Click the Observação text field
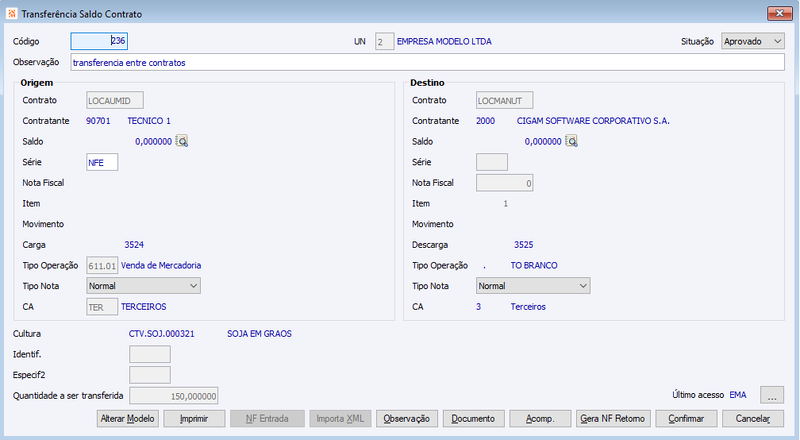The width and height of the screenshot is (800, 440). pos(428,62)
